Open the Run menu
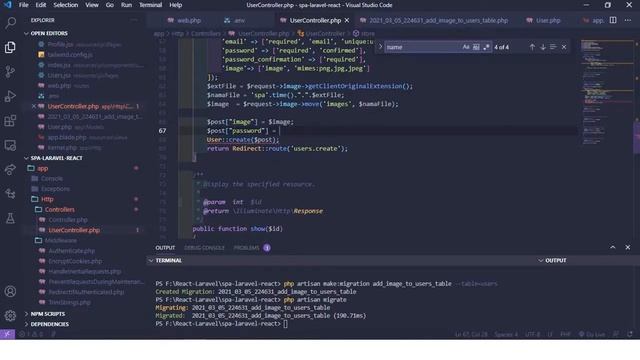 (127, 5)
